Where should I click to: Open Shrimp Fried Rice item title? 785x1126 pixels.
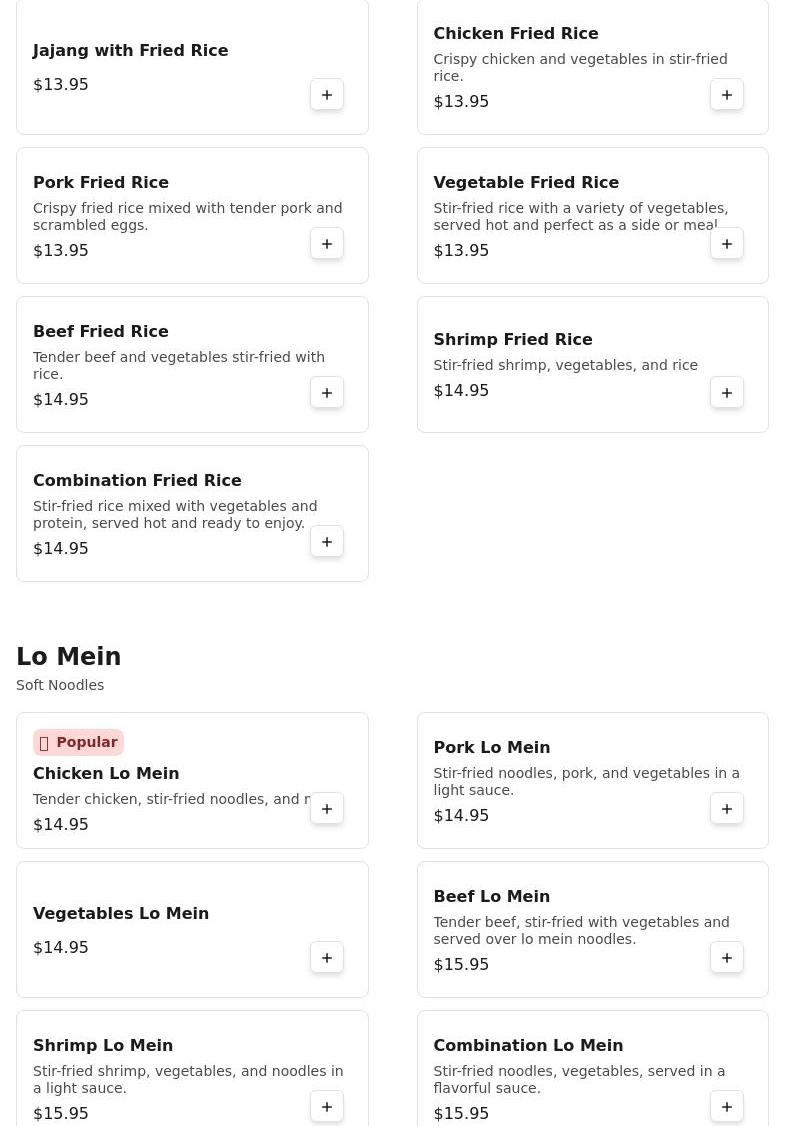[x=513, y=339]
